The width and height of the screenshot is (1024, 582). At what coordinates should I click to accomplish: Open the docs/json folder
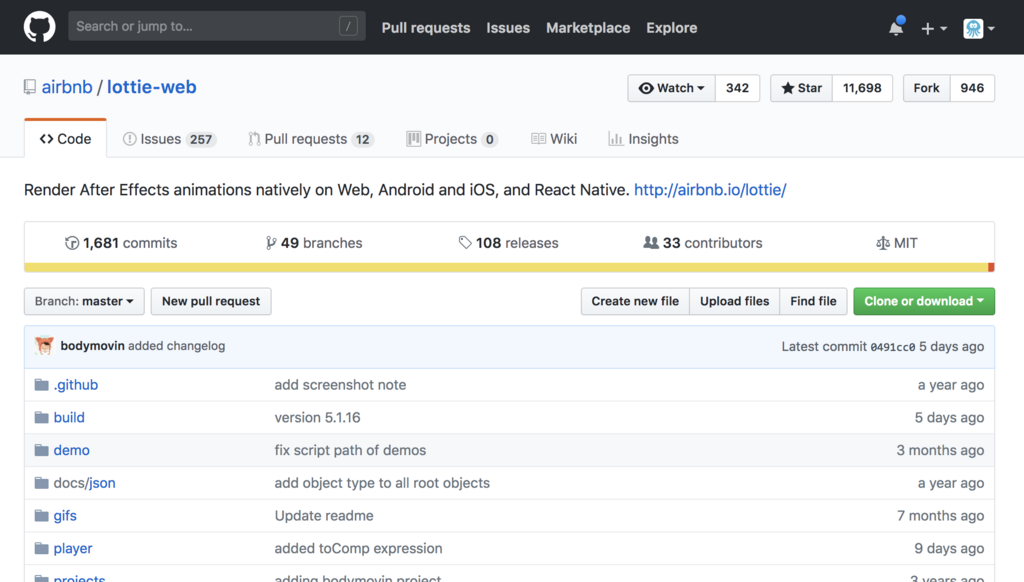tap(84, 483)
